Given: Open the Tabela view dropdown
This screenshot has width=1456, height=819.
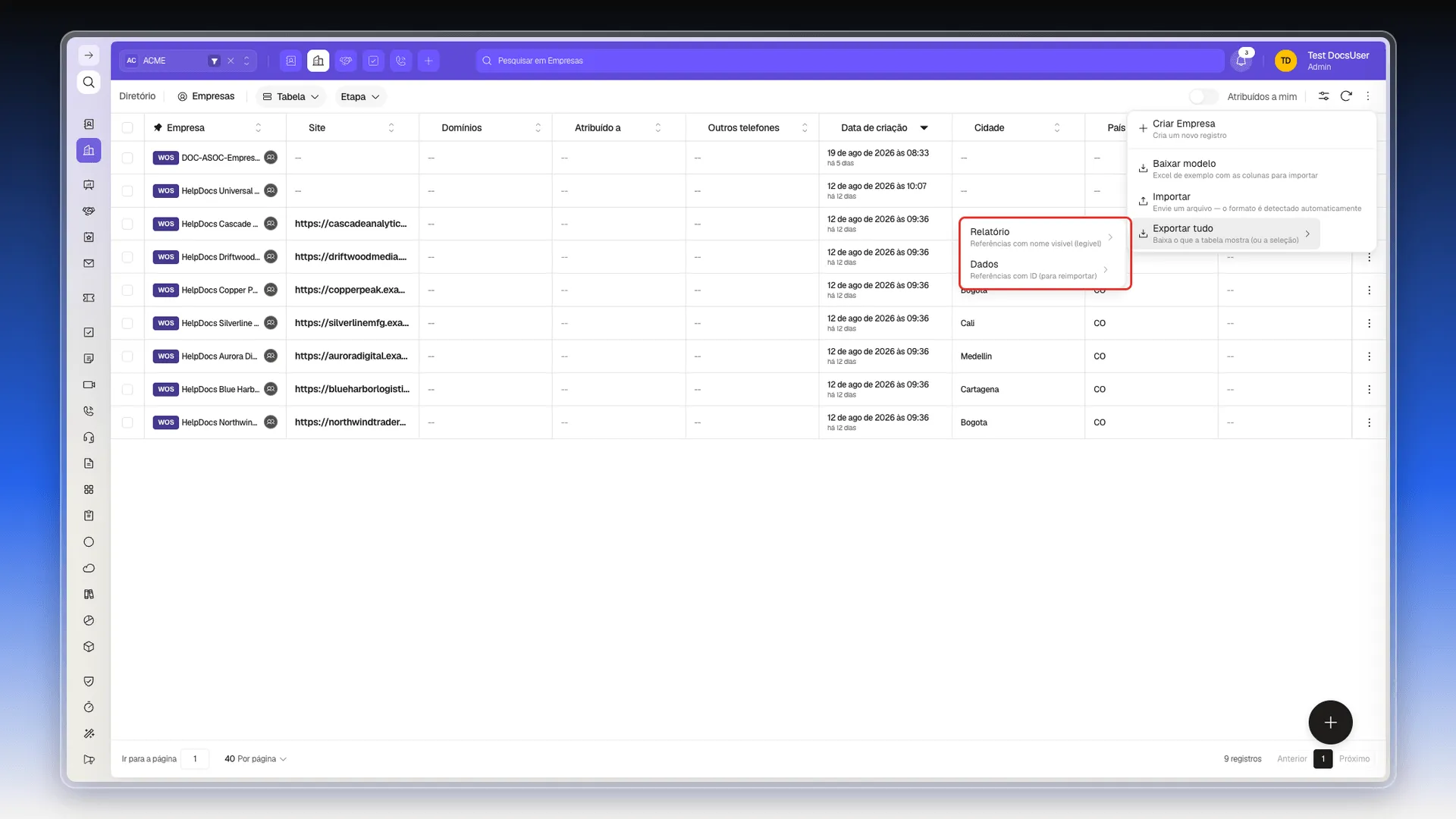Looking at the screenshot, I should (290, 96).
